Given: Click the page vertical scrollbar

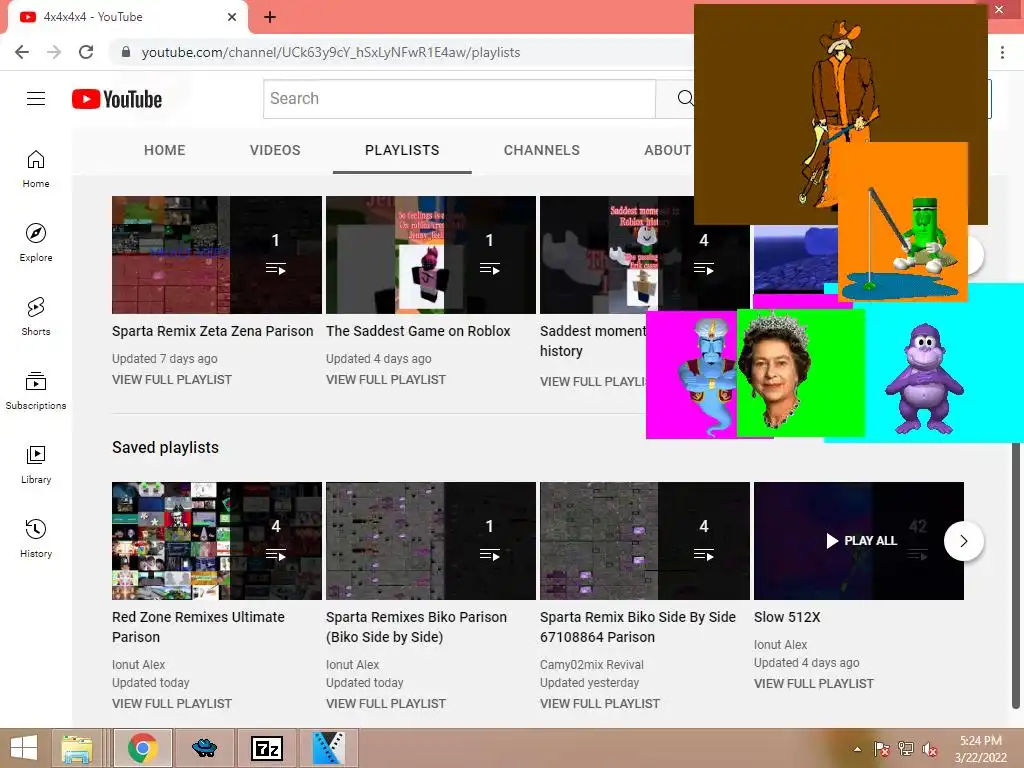Looking at the screenshot, I should click(1016, 575).
